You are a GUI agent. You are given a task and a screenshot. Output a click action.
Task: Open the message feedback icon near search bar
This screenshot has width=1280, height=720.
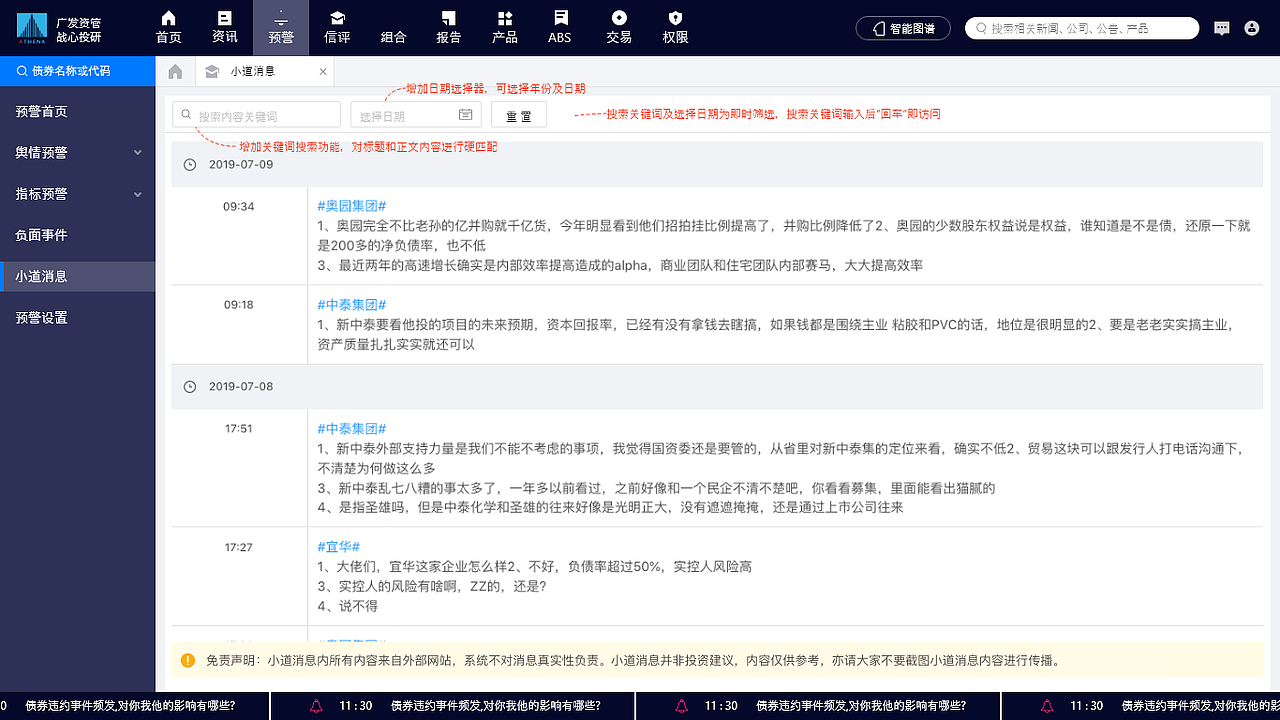coord(1221,28)
